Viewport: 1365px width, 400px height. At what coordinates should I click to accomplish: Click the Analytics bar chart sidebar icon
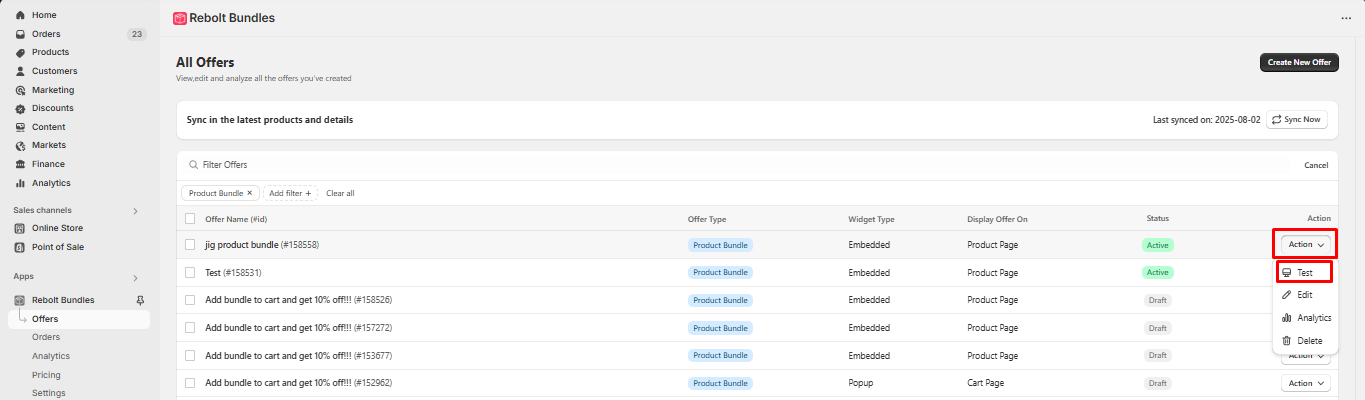pyautogui.click(x=20, y=183)
